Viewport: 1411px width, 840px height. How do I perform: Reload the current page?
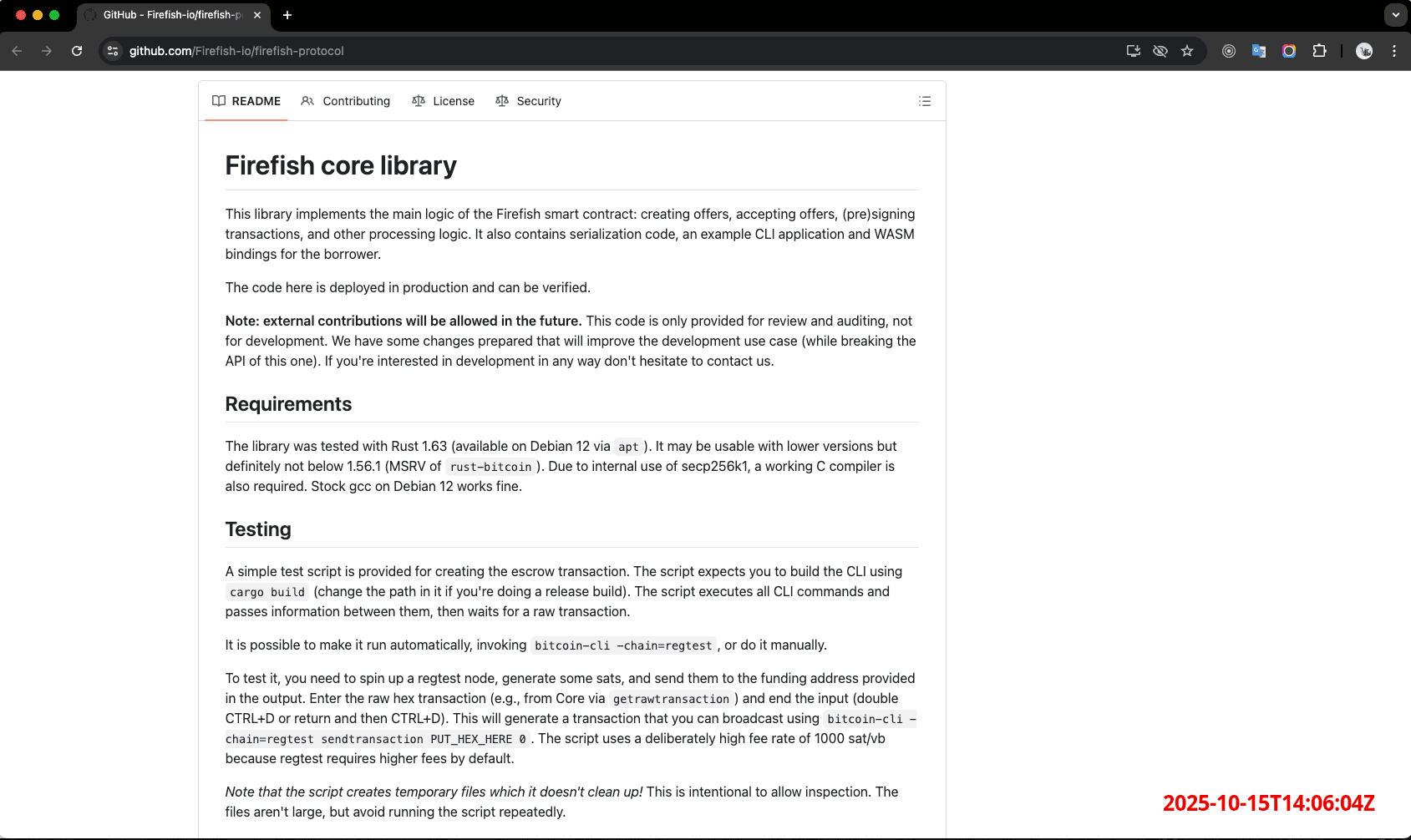pos(77,51)
